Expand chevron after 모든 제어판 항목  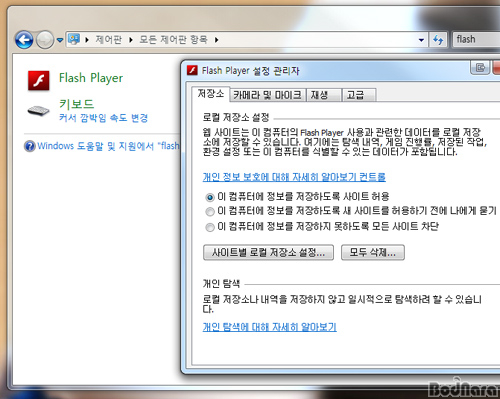point(216,40)
